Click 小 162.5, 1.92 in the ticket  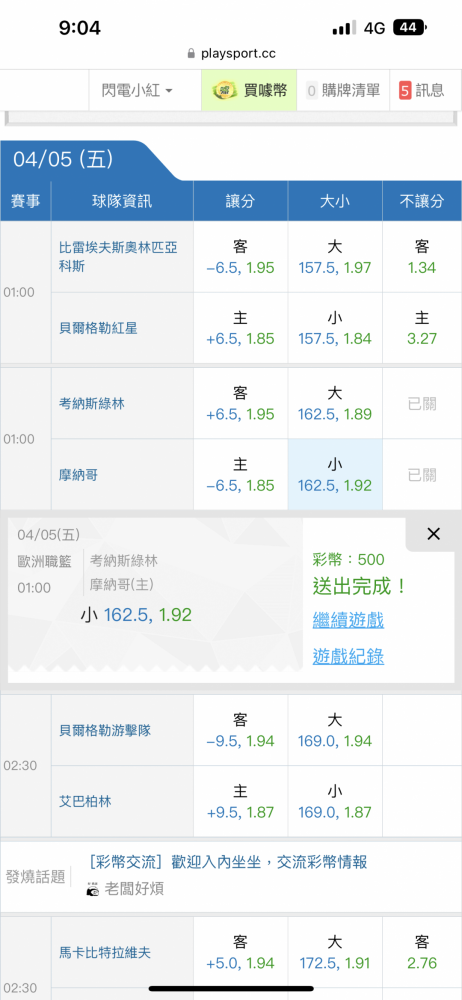point(136,615)
